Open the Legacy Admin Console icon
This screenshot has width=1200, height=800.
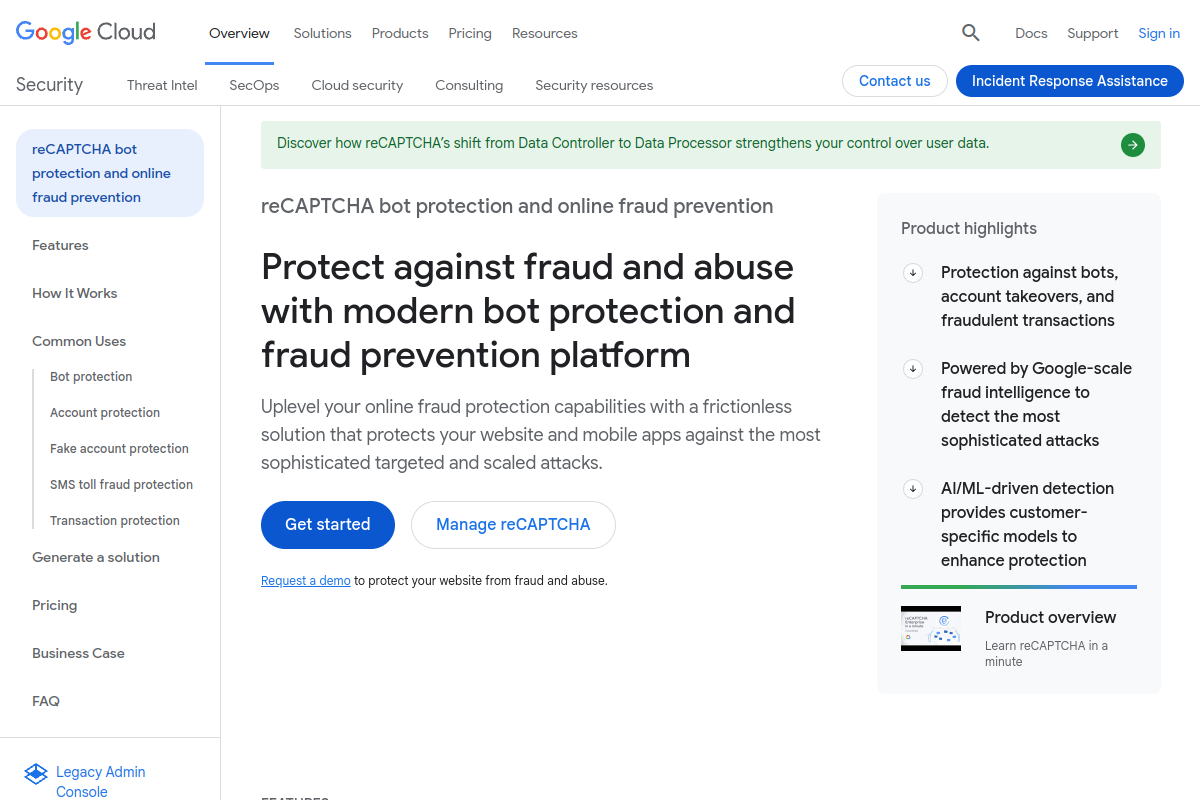pyautogui.click(x=36, y=773)
